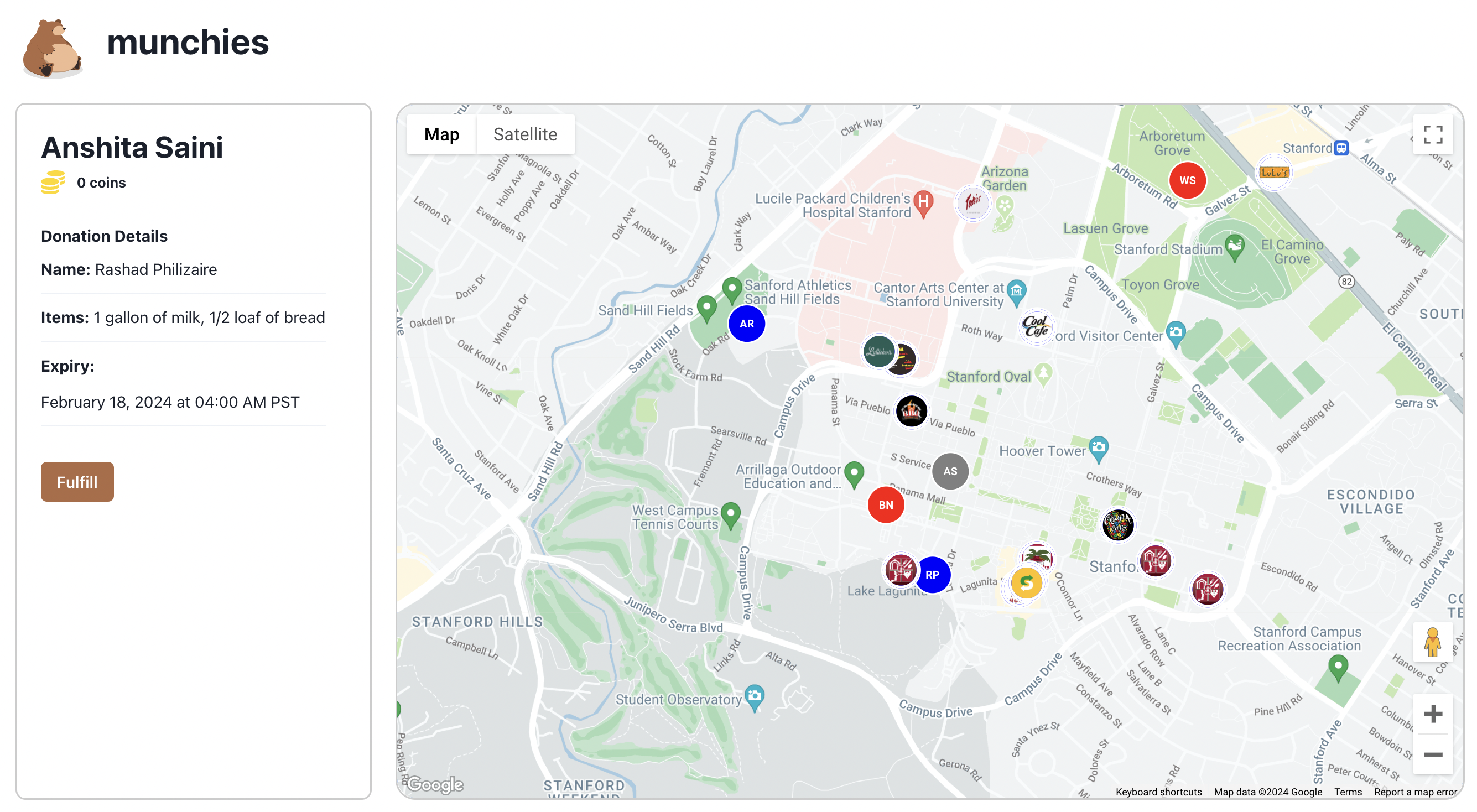The width and height of the screenshot is (1477, 812).
Task: Open the Cool Cafe map marker
Action: (1036, 326)
